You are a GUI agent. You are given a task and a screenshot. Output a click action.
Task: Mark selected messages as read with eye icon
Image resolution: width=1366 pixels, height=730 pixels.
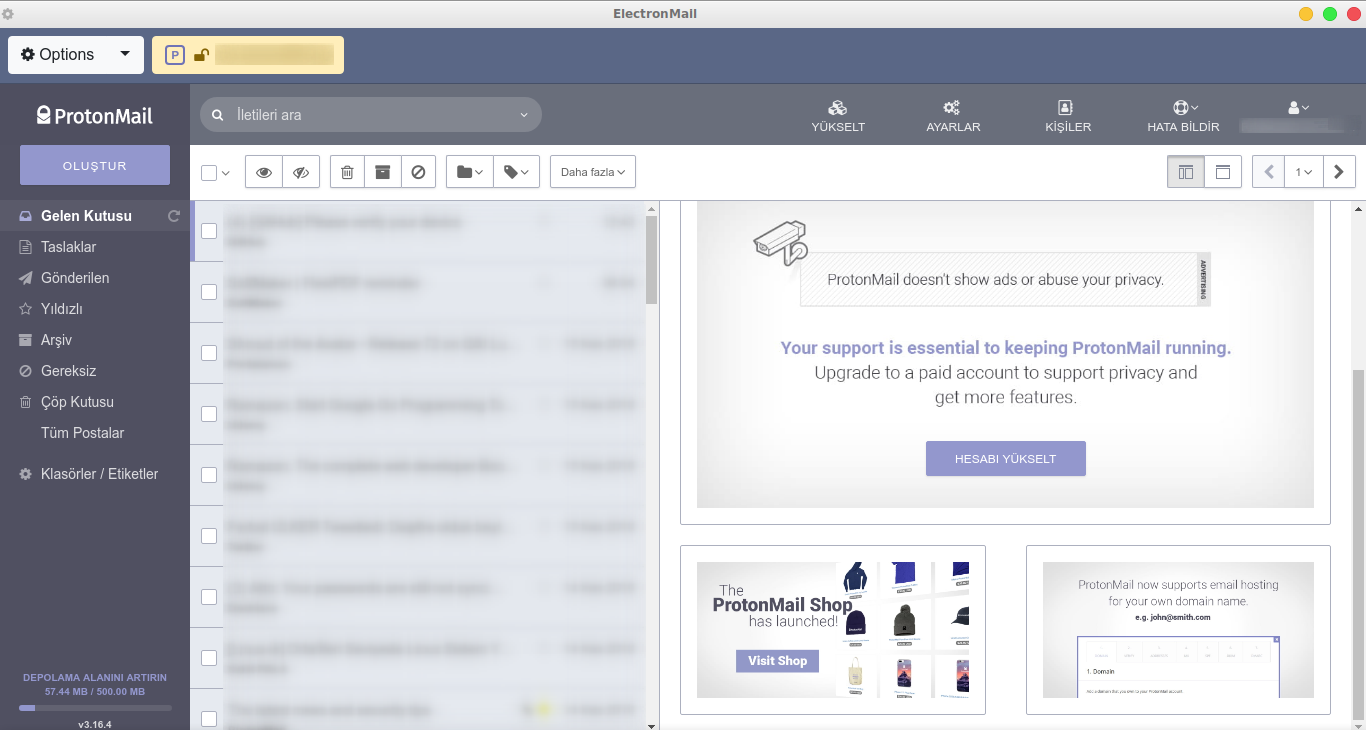click(264, 172)
